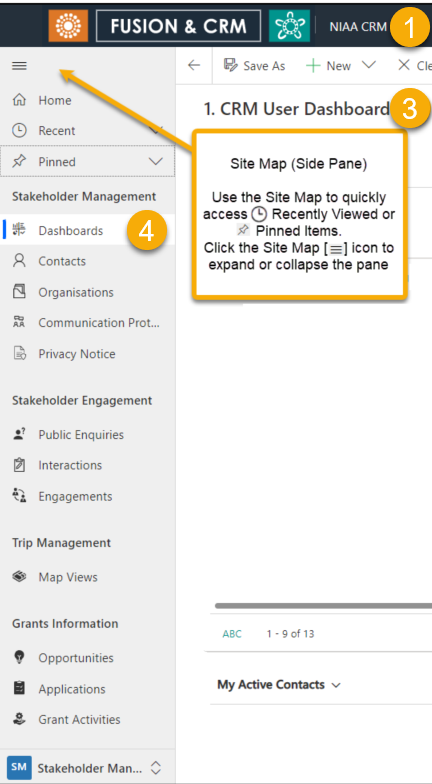Click the ABC alphabet filter link
Screen dimensions: 432x784
(232, 634)
